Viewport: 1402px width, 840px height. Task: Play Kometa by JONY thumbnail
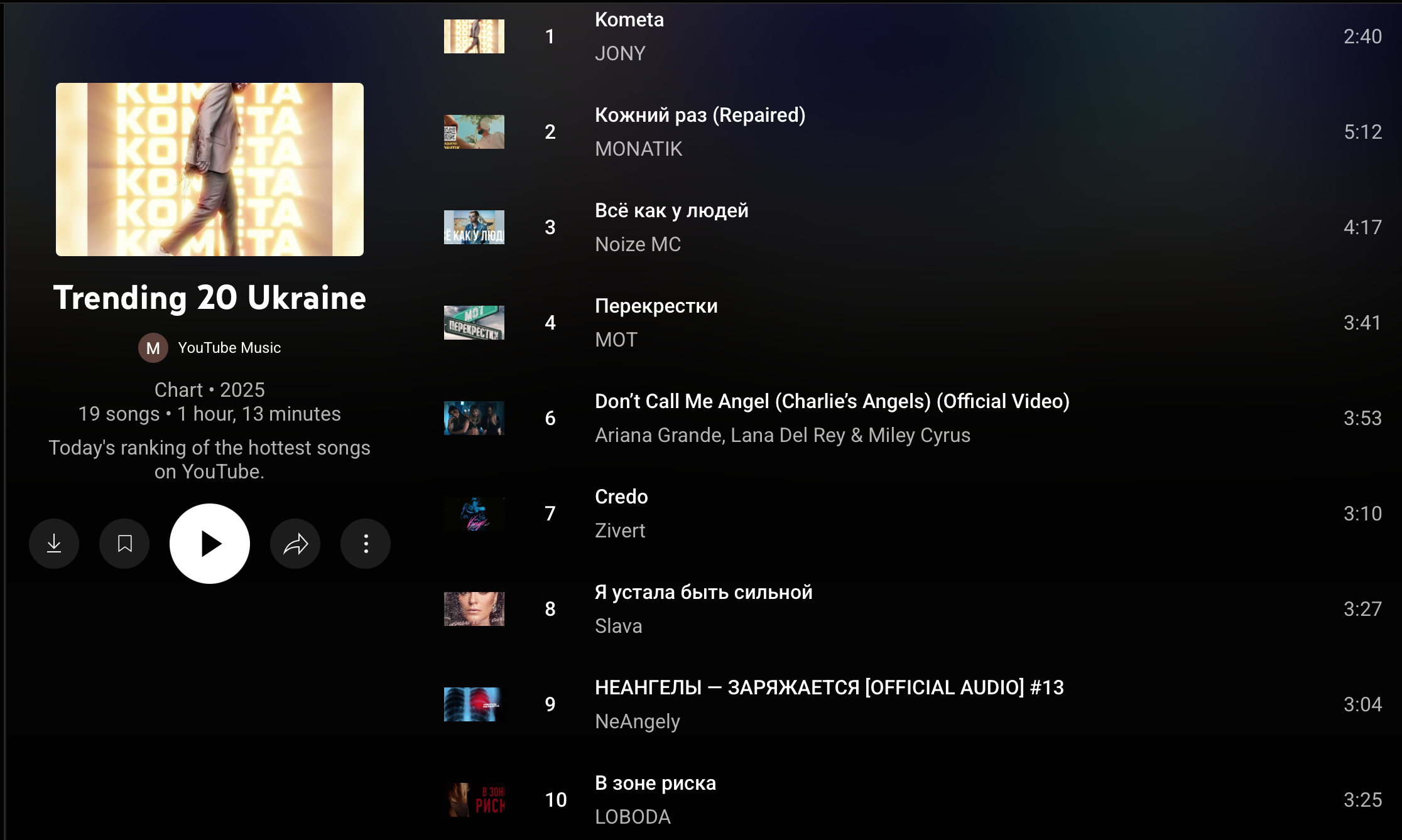click(474, 36)
